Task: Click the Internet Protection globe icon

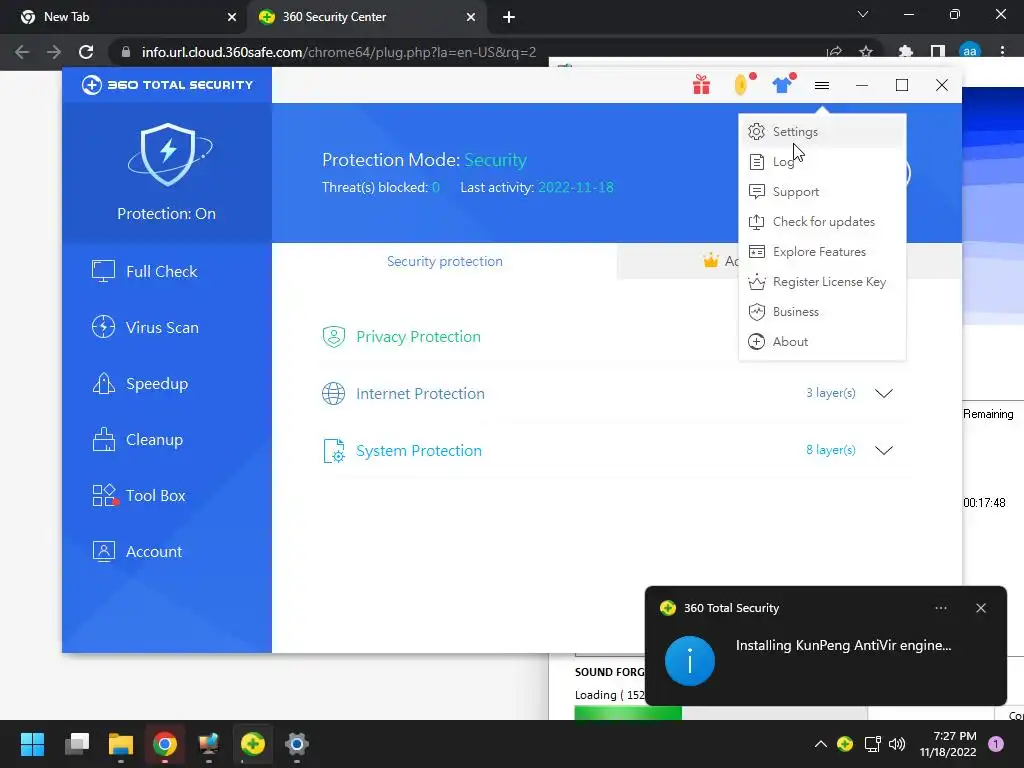Action: coord(334,393)
